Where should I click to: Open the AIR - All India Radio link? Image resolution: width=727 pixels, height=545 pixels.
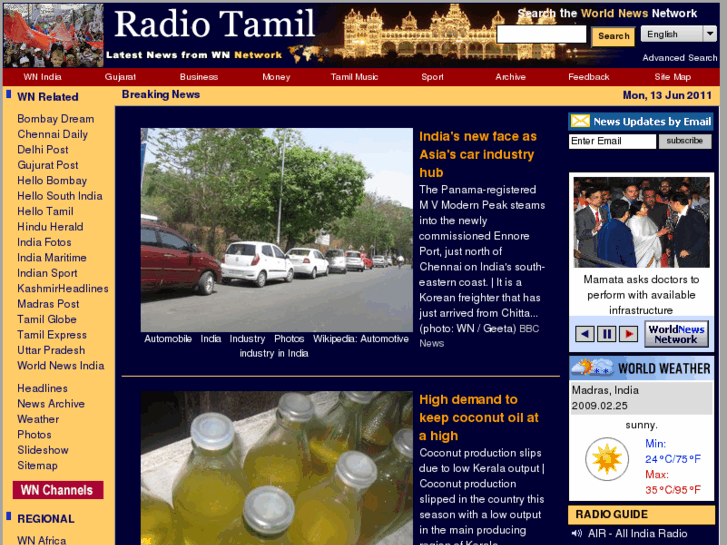coord(638,533)
